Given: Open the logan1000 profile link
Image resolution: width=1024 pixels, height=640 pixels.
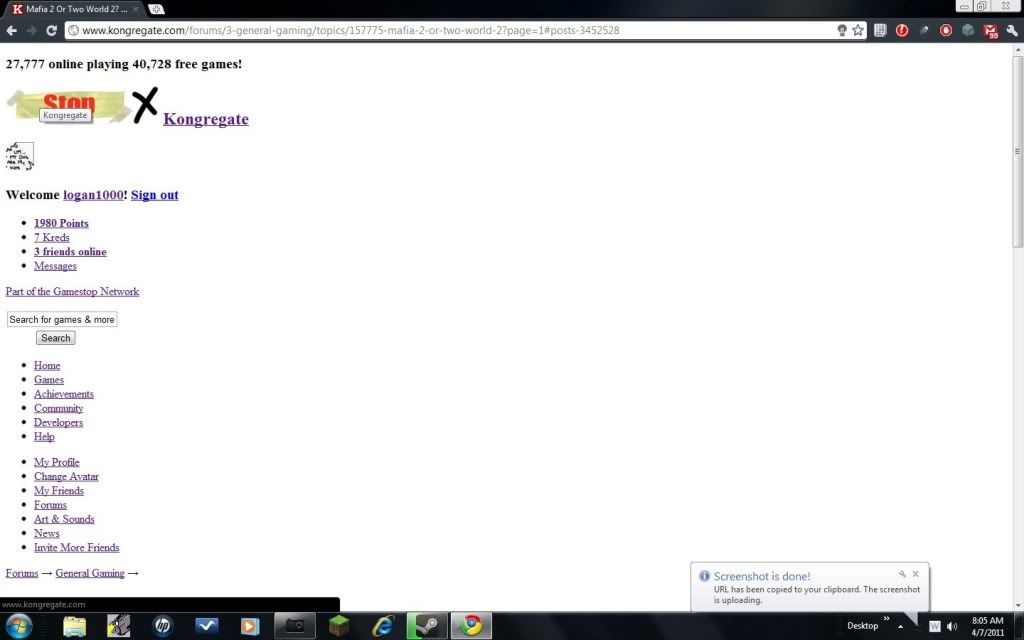Looking at the screenshot, I should click(93, 195).
